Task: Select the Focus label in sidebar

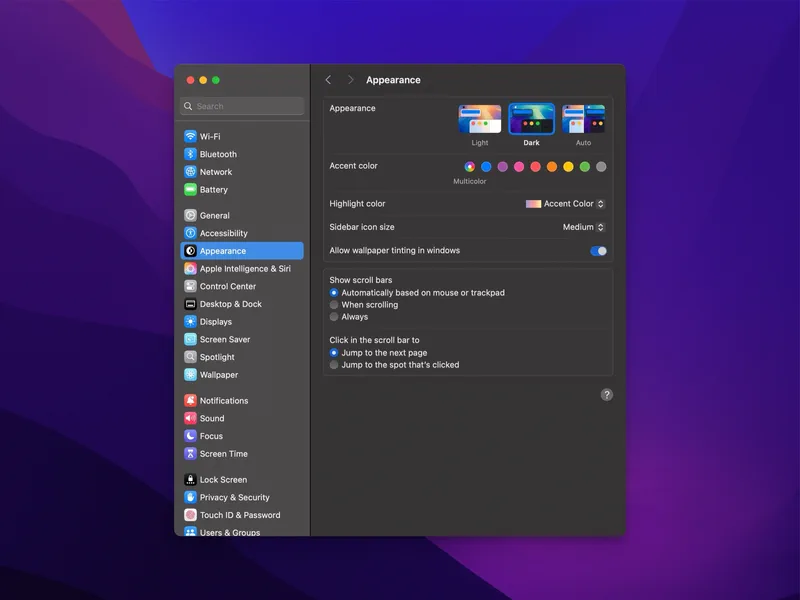Action: point(211,436)
